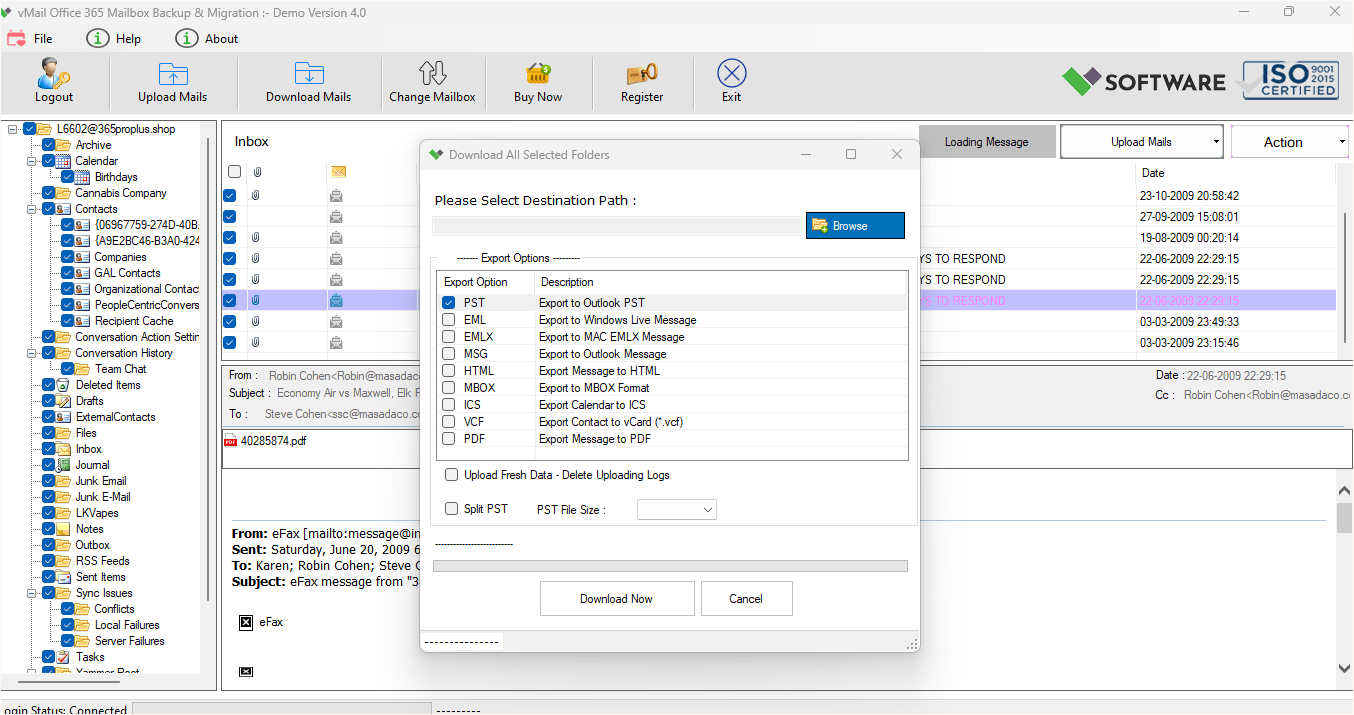
Task: Open the Upload Mails toolbar icon
Action: 173,74
